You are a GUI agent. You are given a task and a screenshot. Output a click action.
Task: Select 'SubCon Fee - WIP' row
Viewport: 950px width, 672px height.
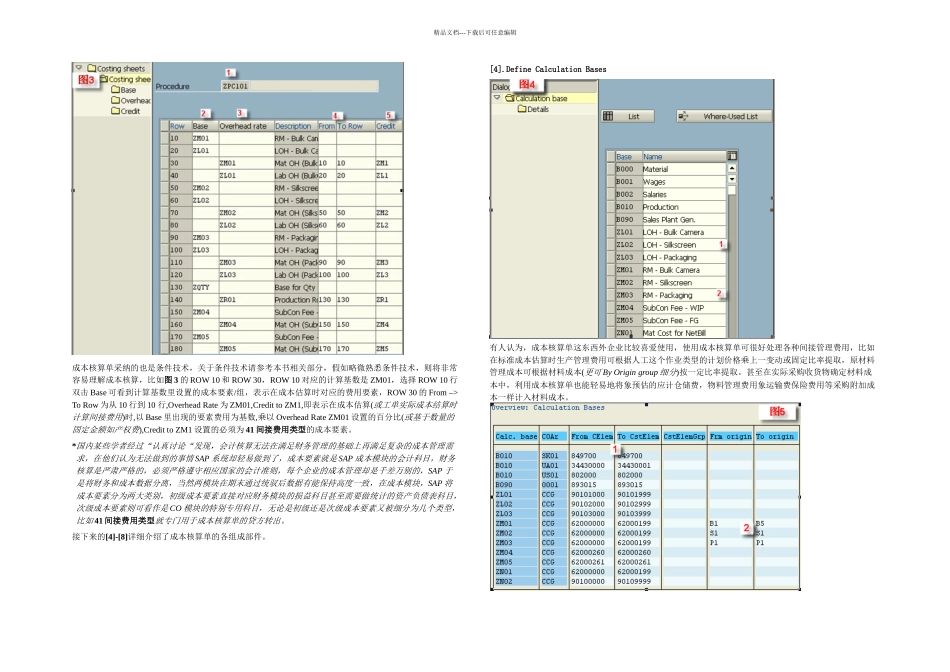pyautogui.click(x=670, y=308)
